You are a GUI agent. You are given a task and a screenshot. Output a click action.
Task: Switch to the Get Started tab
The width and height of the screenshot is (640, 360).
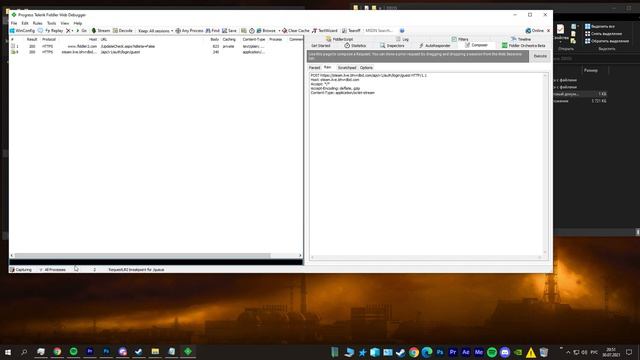tap(320, 46)
